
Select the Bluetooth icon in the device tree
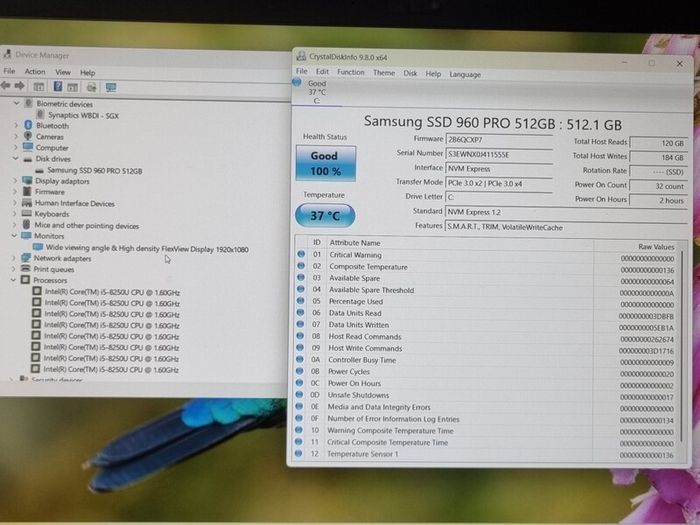pos(28,125)
